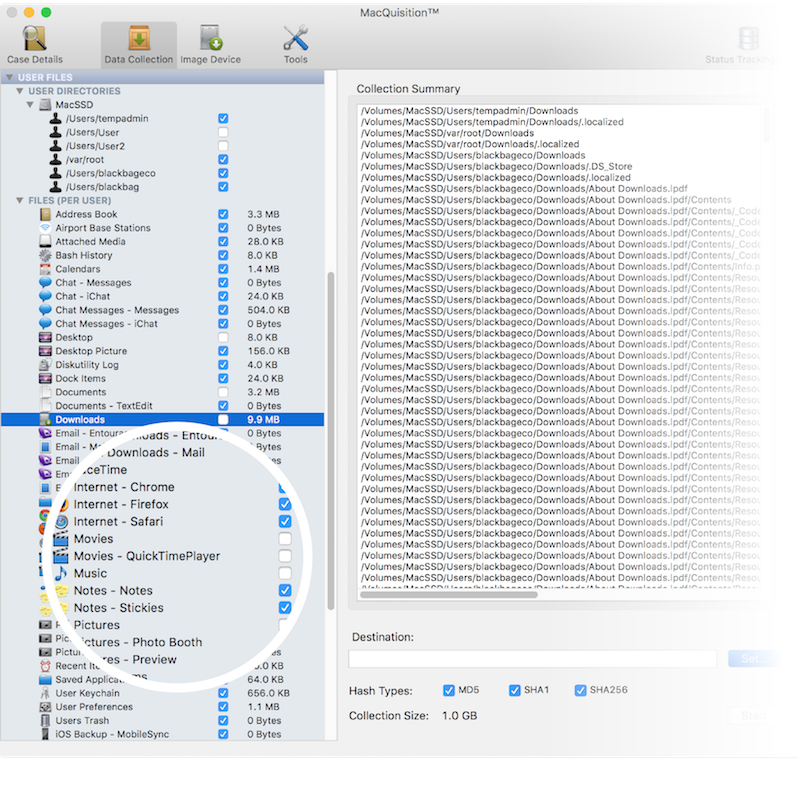The image size is (800, 793).
Task: Select the summary line "var/root/Downloads/.localized"
Action: point(470,144)
